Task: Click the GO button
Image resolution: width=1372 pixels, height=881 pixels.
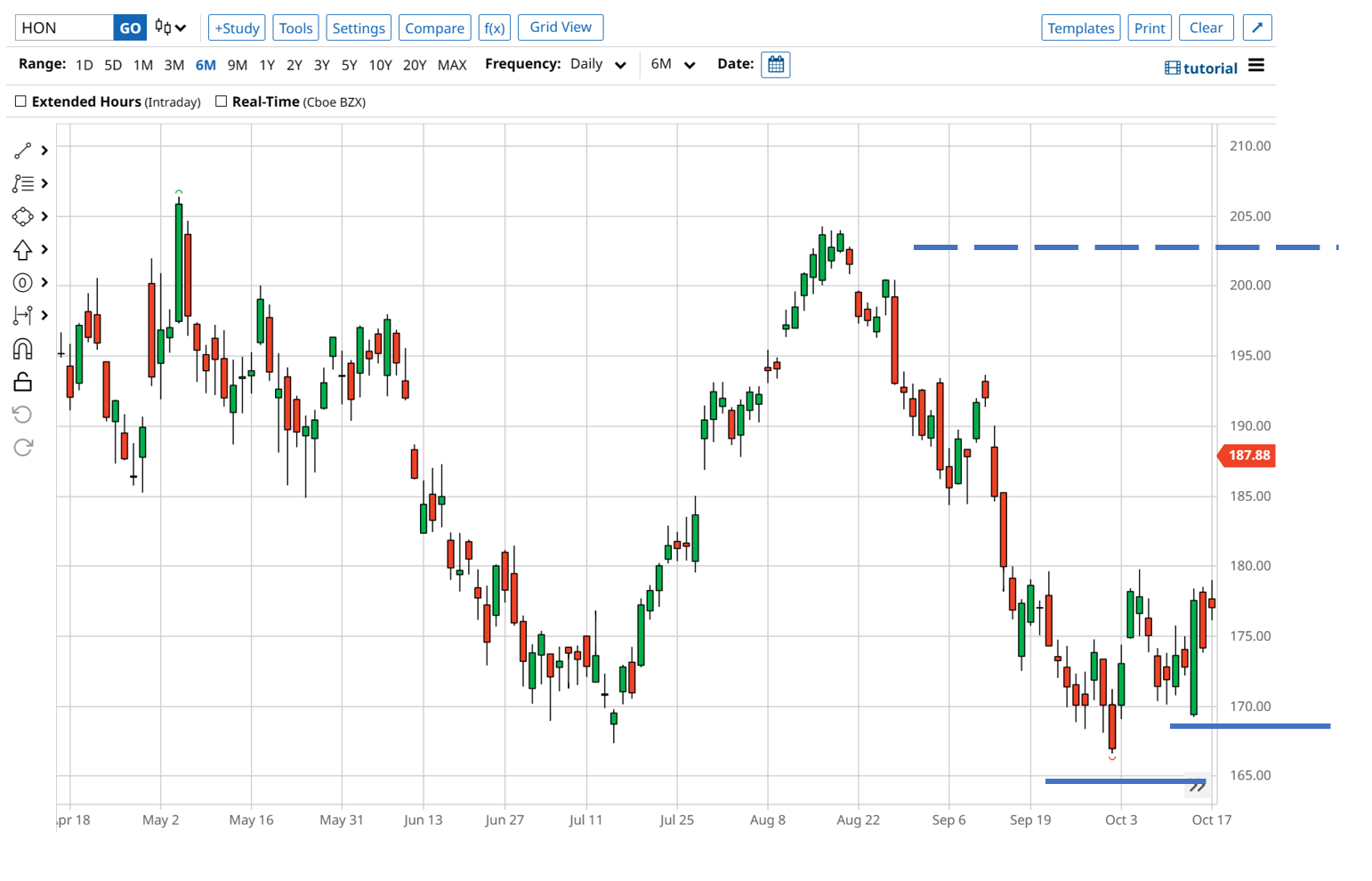Action: 130,28
